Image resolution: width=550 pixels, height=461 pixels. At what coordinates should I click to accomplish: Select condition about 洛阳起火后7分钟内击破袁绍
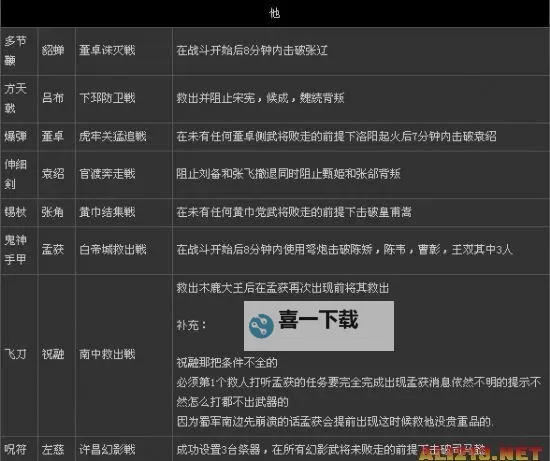336,136
